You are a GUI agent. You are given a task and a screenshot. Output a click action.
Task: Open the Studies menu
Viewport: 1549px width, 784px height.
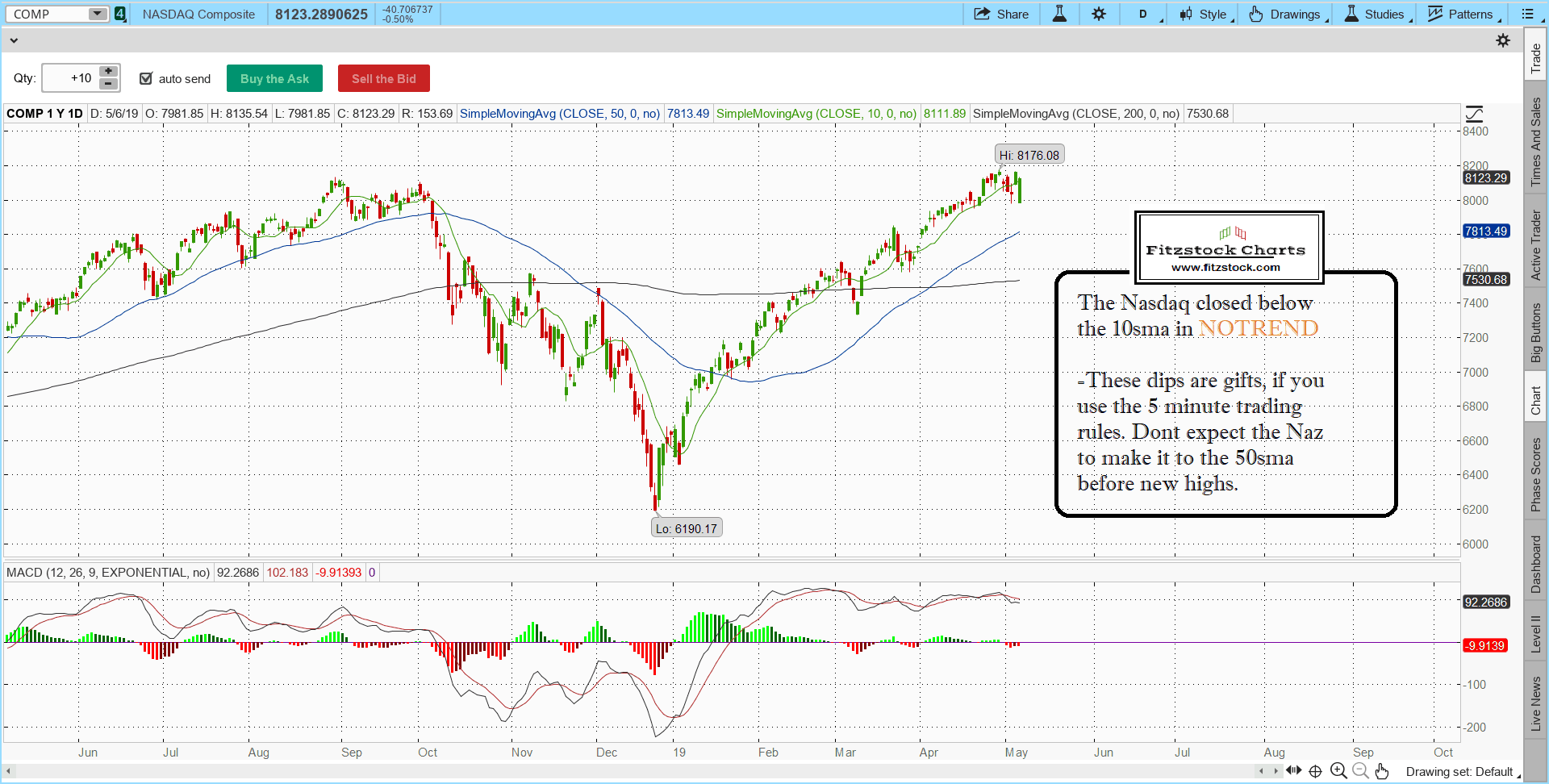tap(1378, 14)
